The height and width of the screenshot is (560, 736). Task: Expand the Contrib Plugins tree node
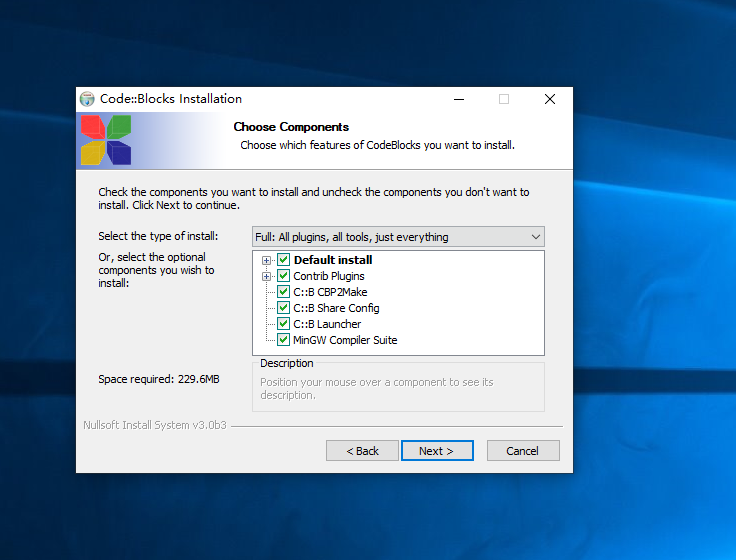(x=266, y=276)
